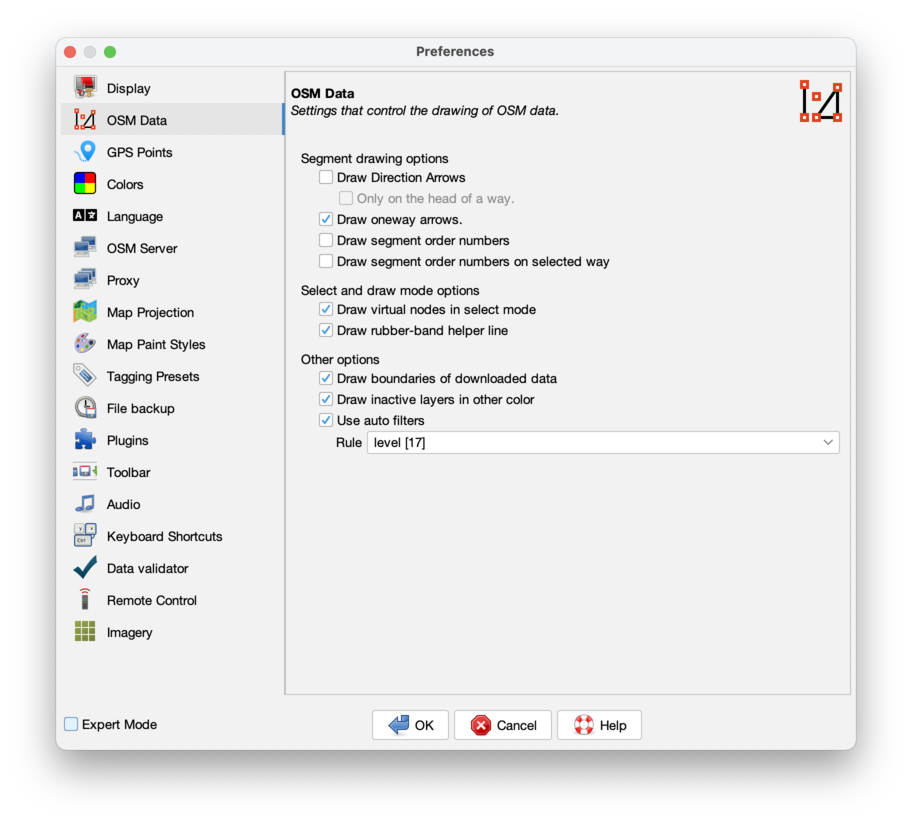Enable Draw Direction Arrows
912x824 pixels.
pyautogui.click(x=325, y=177)
